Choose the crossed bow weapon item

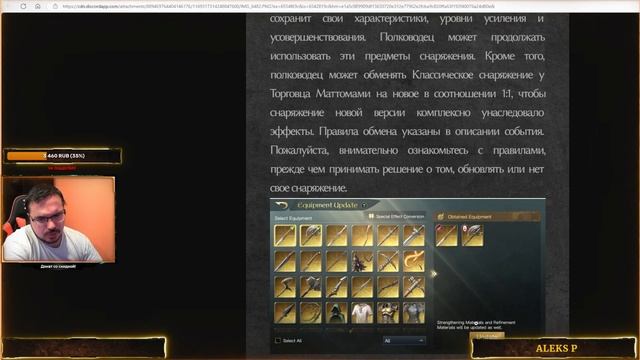388,261
